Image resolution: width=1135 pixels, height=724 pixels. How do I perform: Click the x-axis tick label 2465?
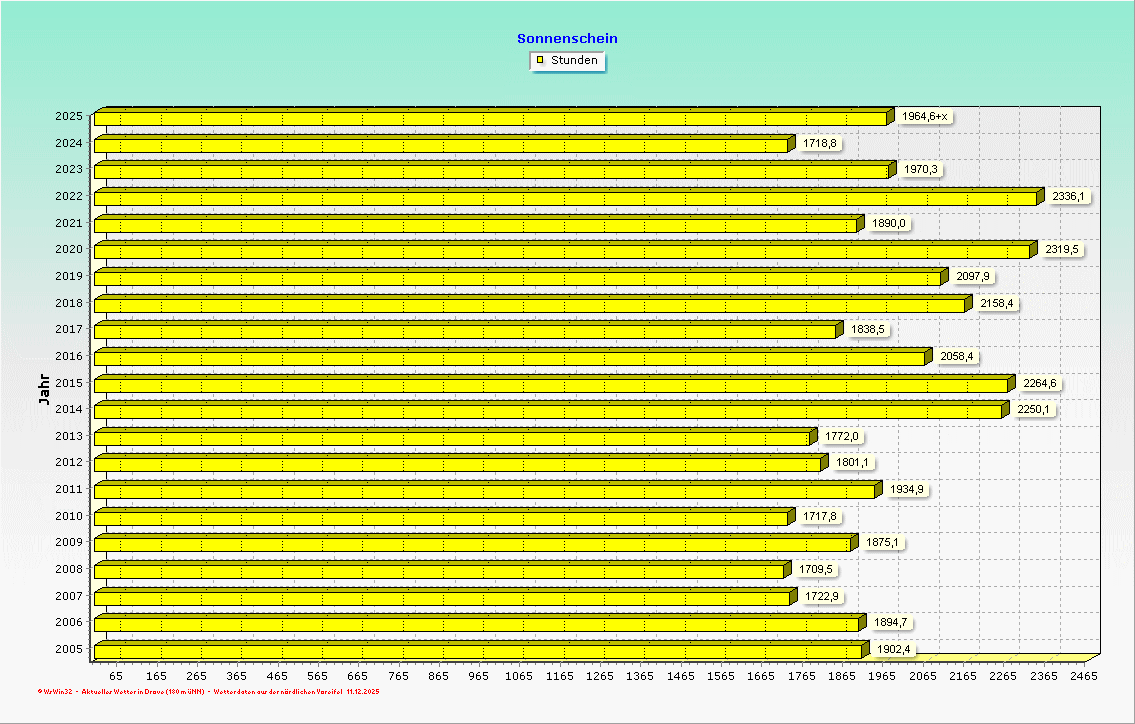[x=1083, y=676]
